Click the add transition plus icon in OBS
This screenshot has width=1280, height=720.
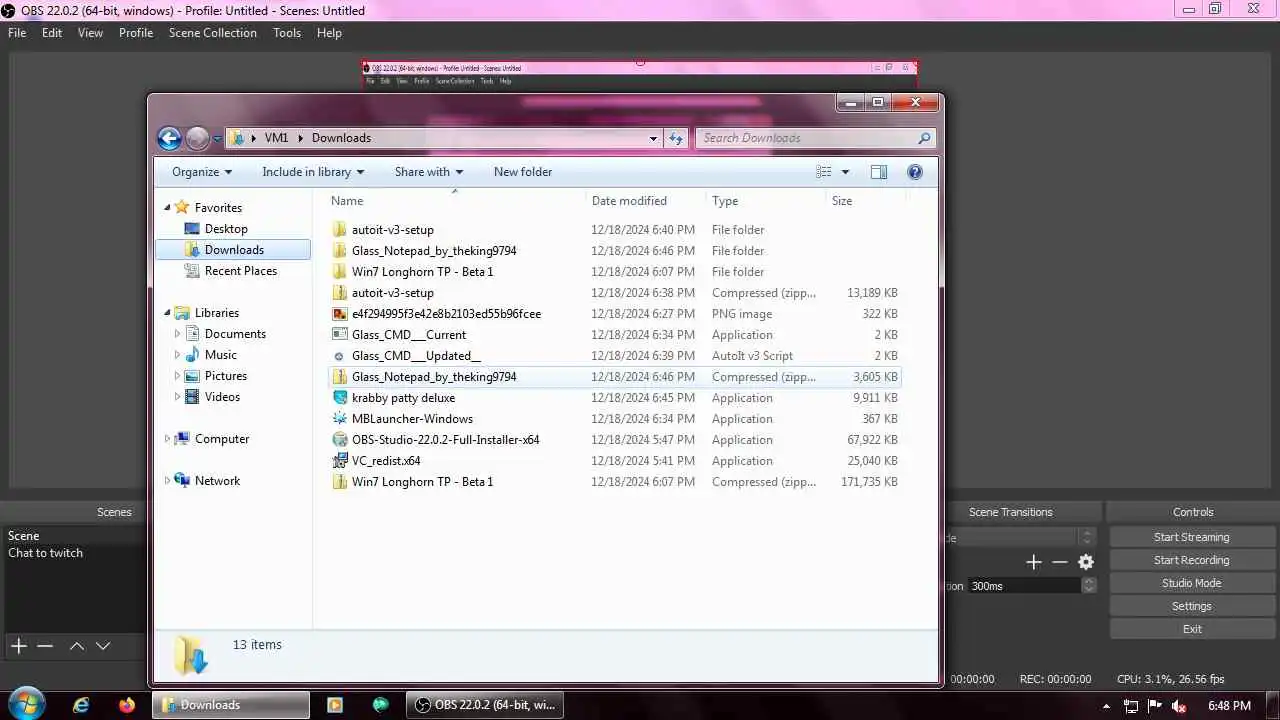(1034, 562)
